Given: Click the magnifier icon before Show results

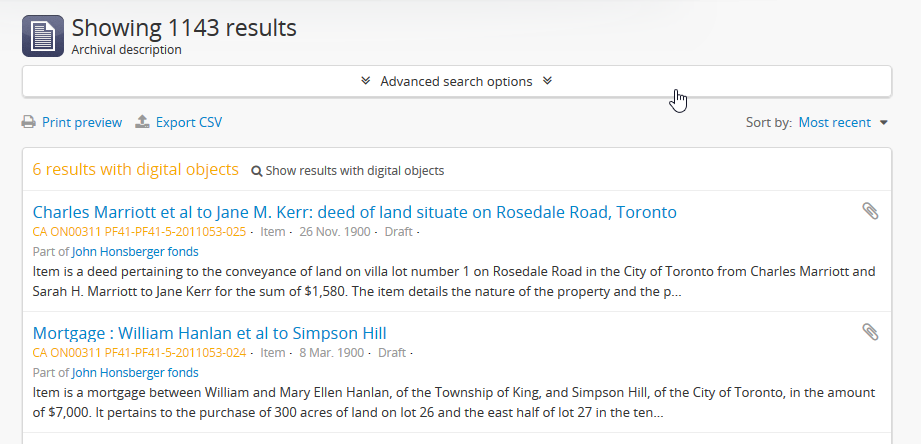Looking at the screenshot, I should click(x=257, y=171).
